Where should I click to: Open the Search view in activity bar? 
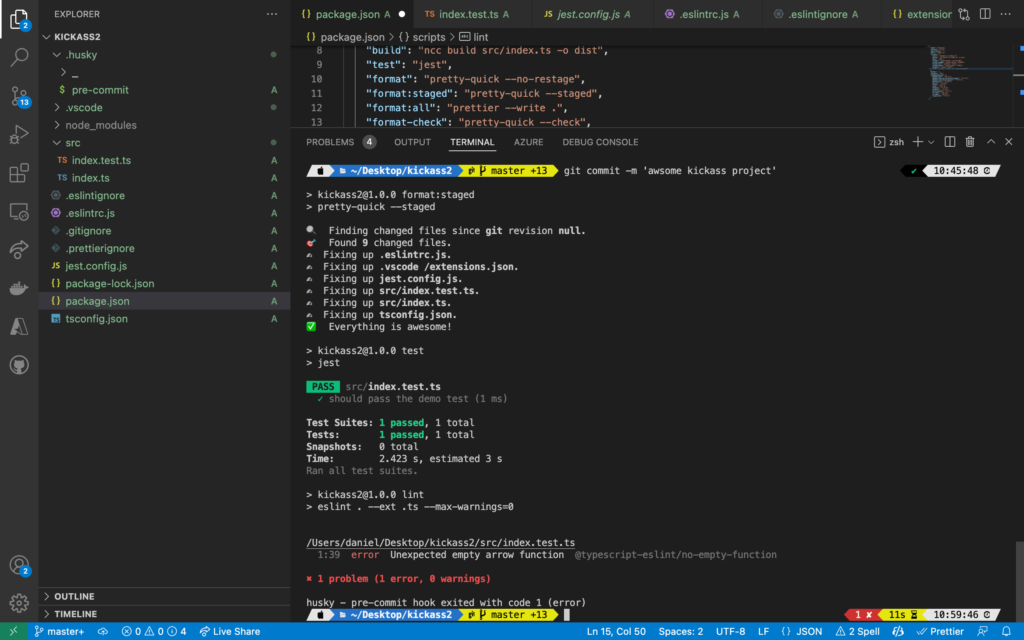pos(19,57)
